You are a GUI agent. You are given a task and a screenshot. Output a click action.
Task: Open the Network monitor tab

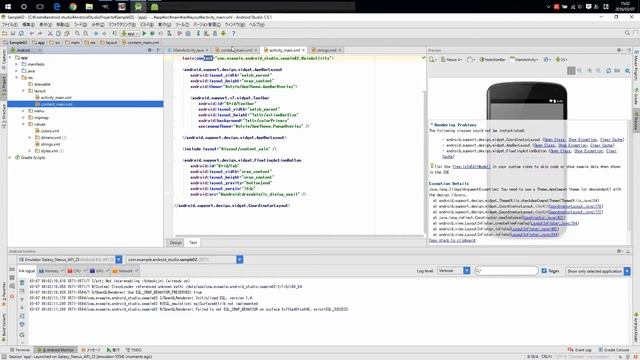point(124,271)
